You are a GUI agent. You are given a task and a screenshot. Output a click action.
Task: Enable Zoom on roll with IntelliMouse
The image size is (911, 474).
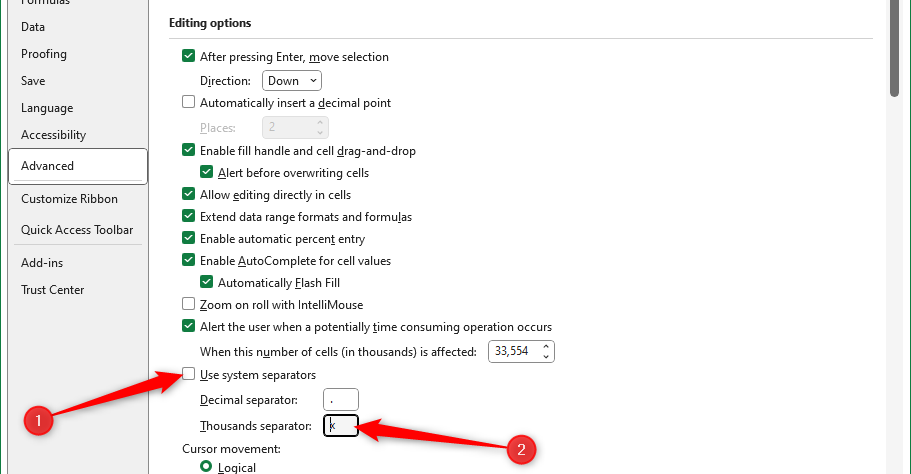(x=188, y=305)
